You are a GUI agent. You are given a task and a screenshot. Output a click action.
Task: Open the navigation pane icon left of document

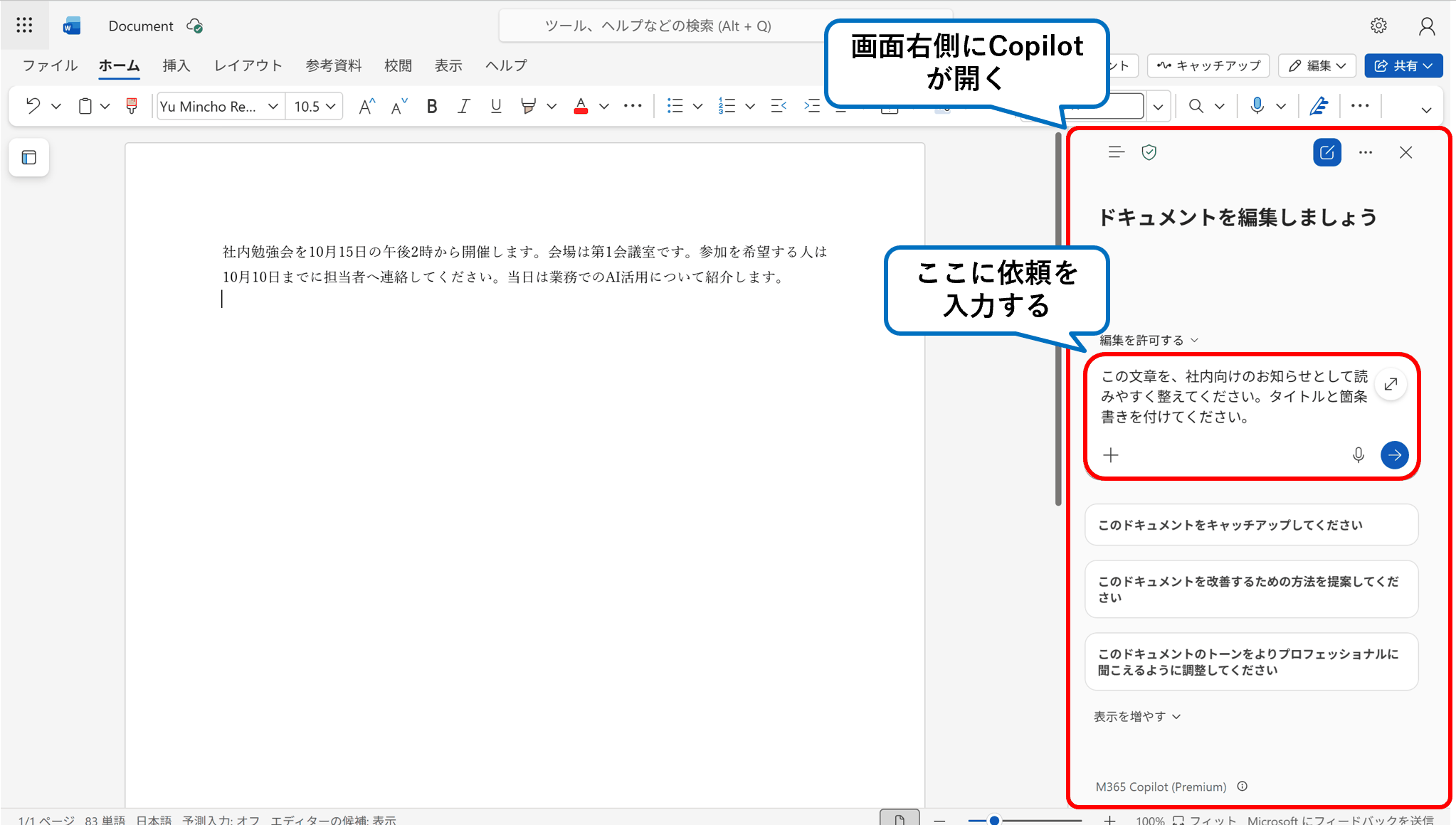29,157
